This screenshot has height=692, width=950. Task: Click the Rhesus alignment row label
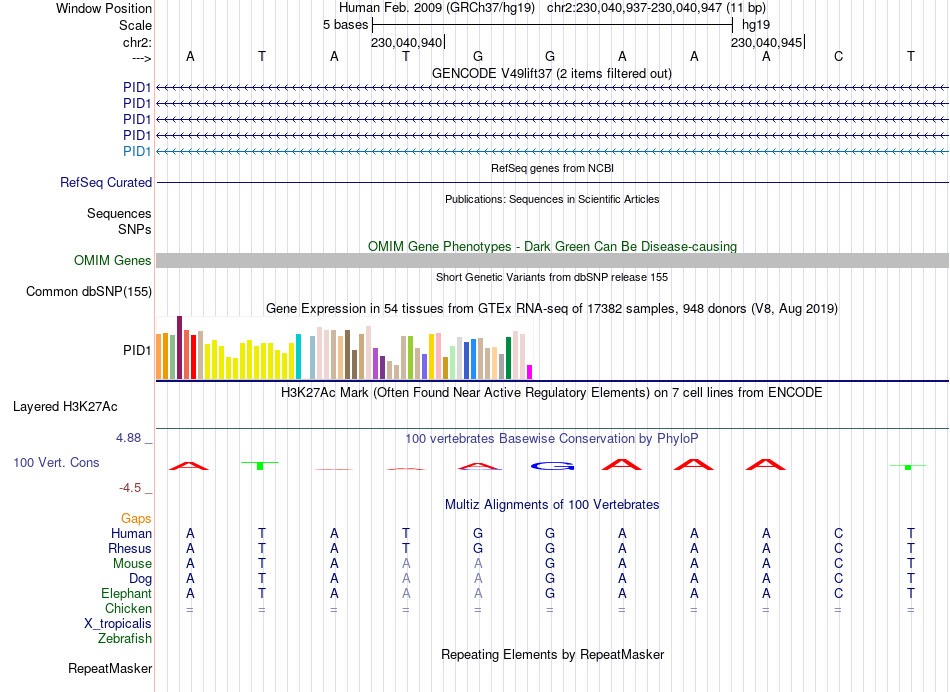[130, 548]
